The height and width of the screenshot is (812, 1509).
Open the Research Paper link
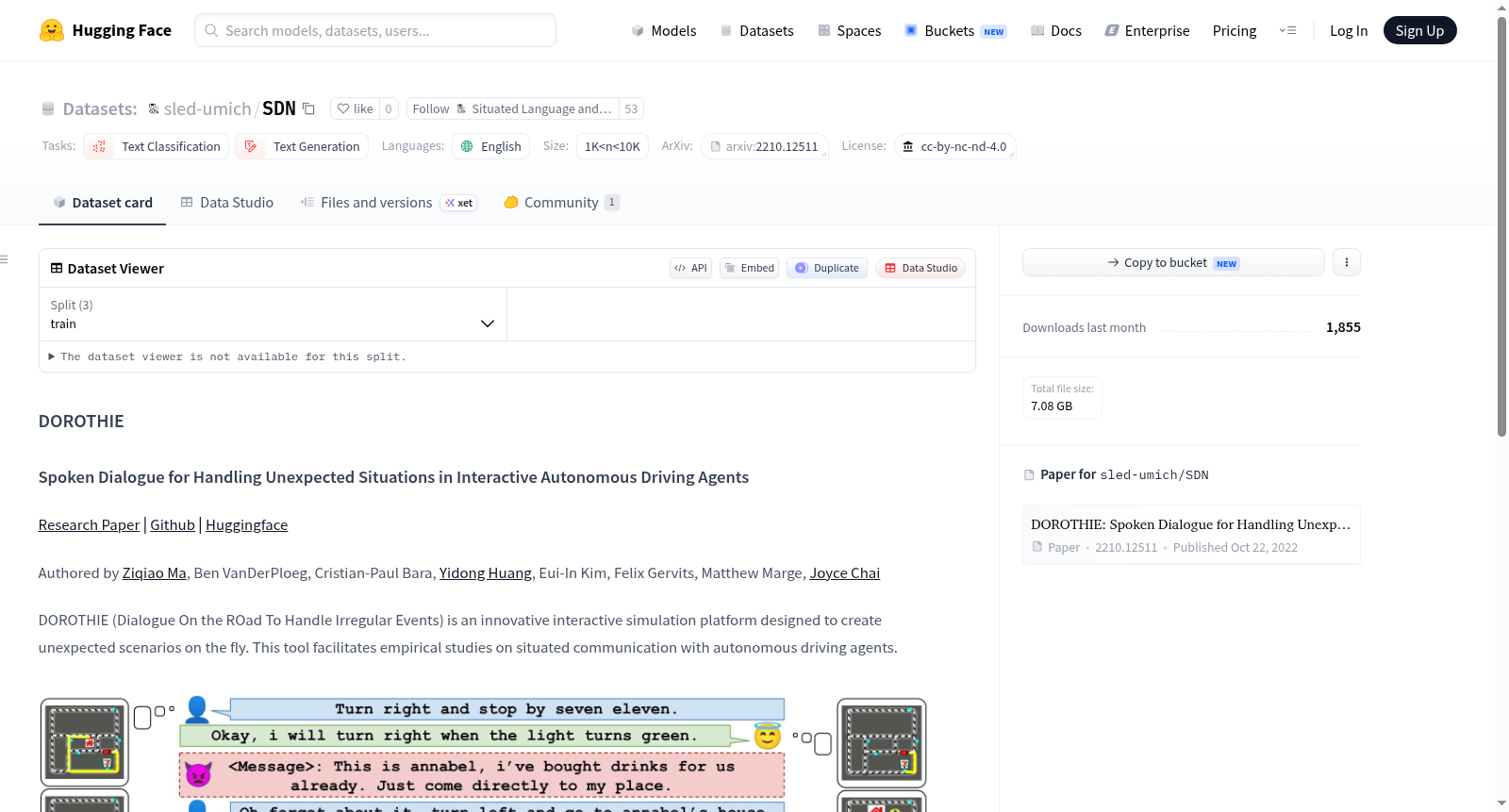[x=89, y=525]
